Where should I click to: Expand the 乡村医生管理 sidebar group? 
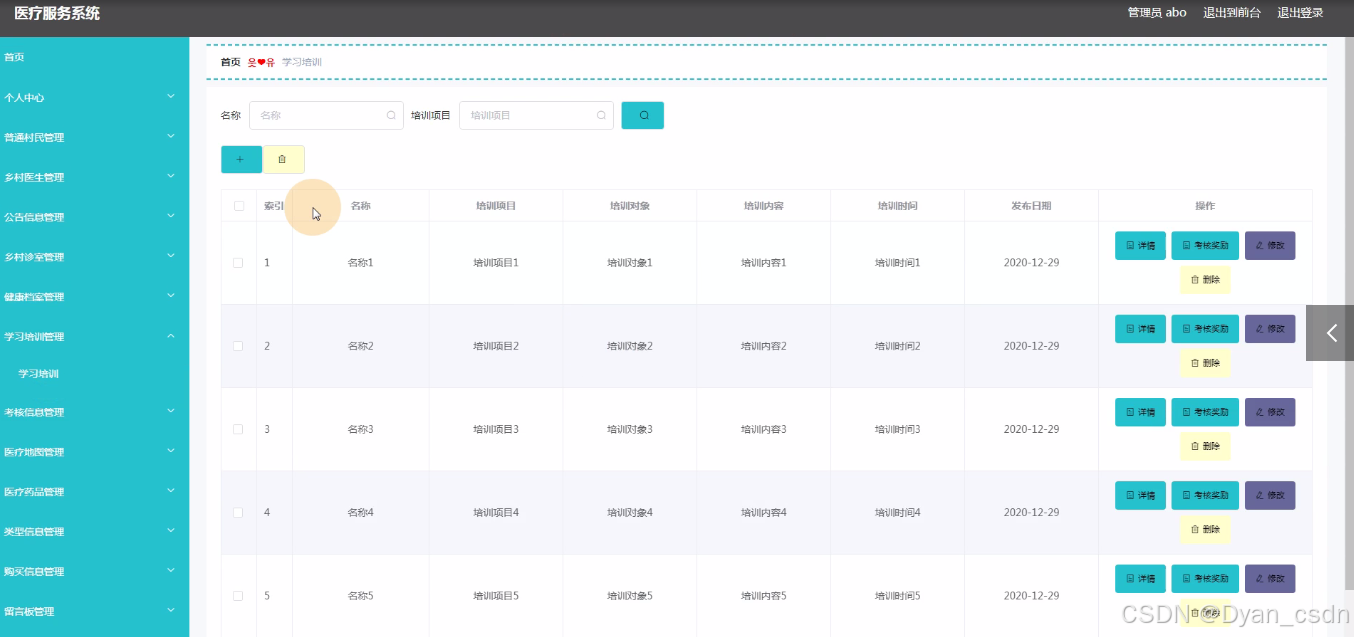(94, 177)
